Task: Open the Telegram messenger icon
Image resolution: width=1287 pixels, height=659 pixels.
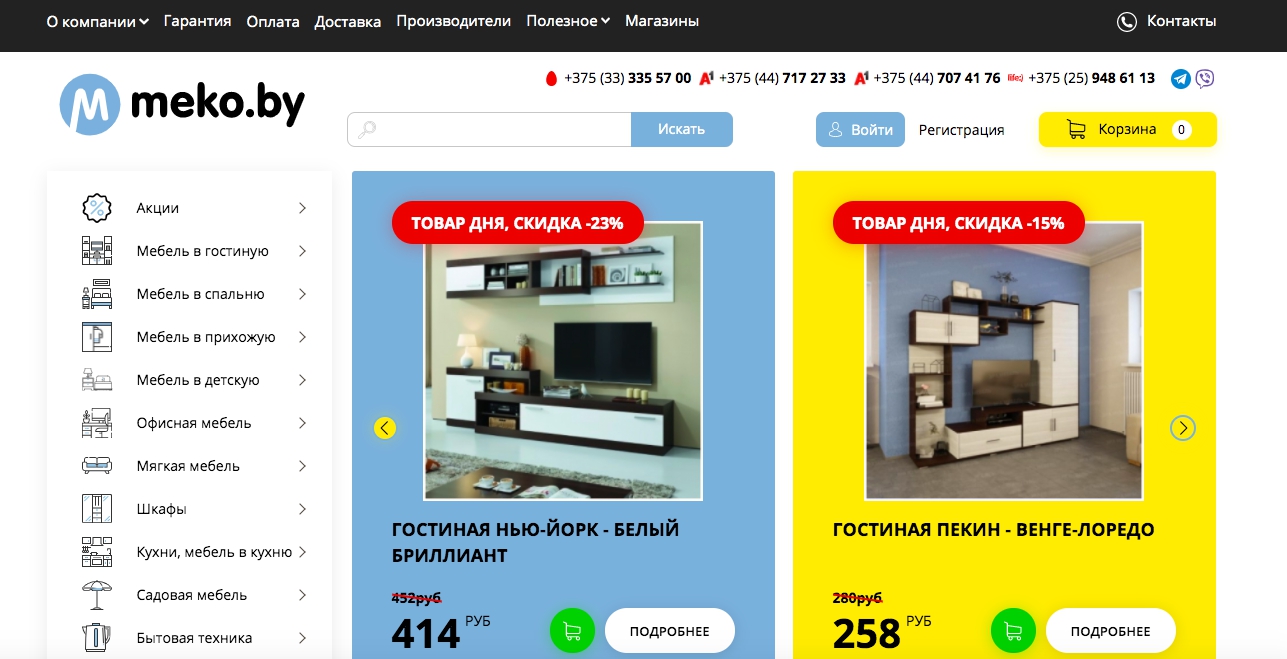Action: (x=1181, y=79)
